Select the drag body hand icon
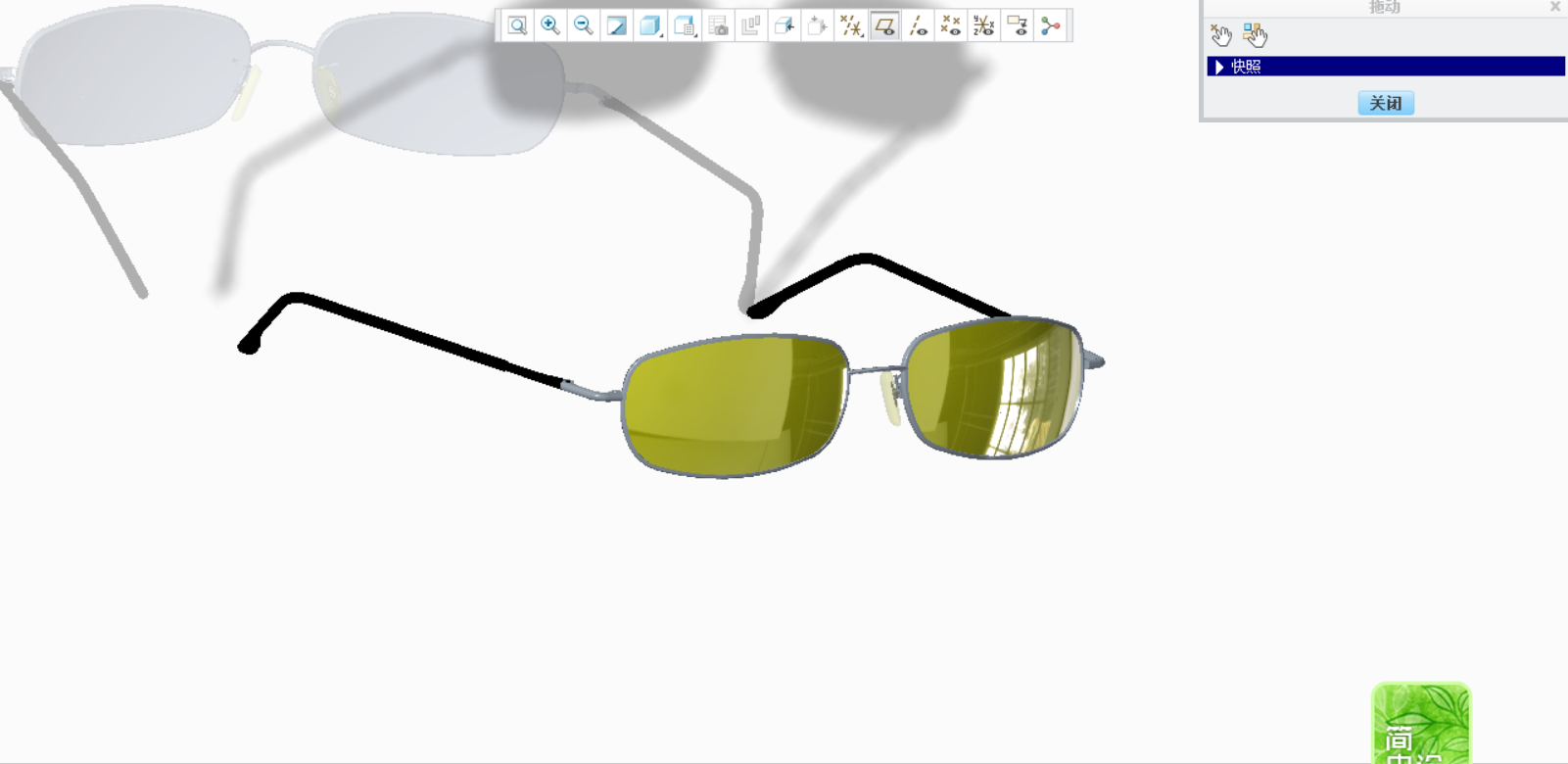This screenshot has height=764, width=1568. (1255, 36)
